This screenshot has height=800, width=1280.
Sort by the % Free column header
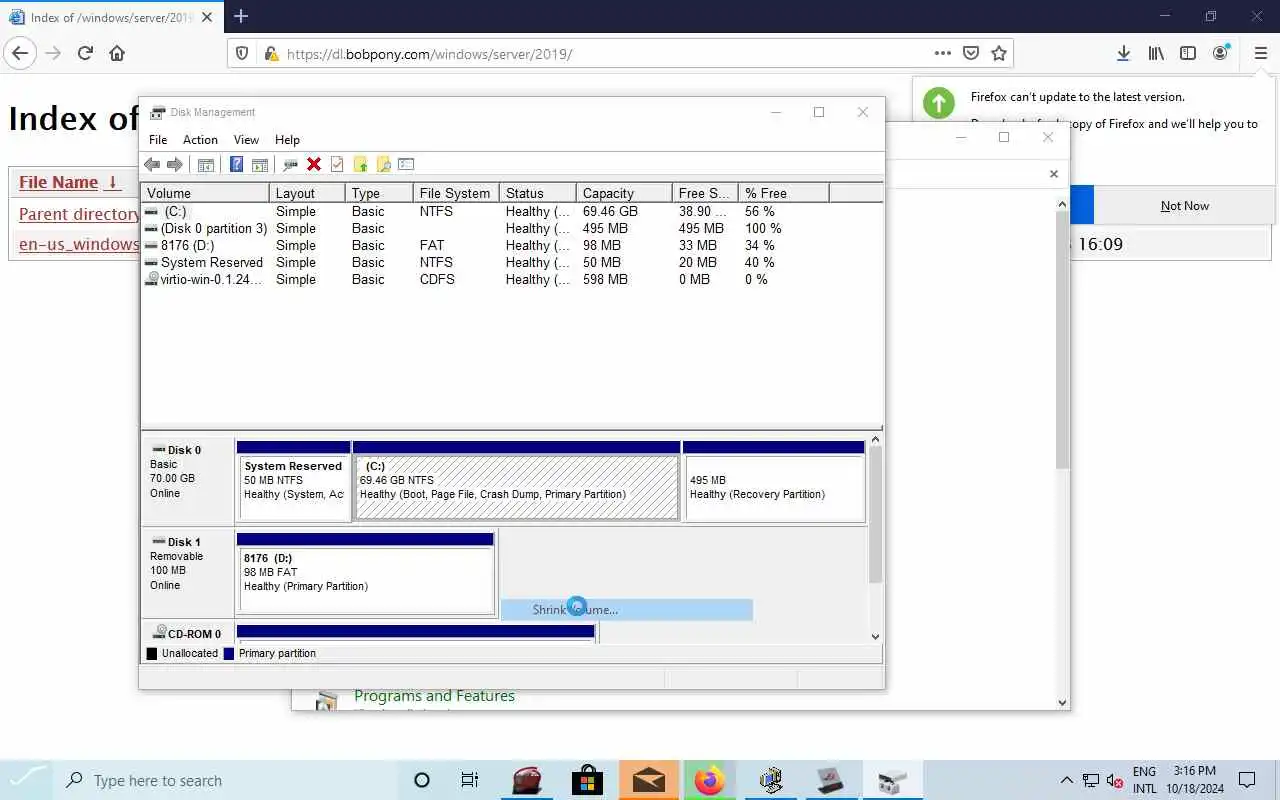783,193
